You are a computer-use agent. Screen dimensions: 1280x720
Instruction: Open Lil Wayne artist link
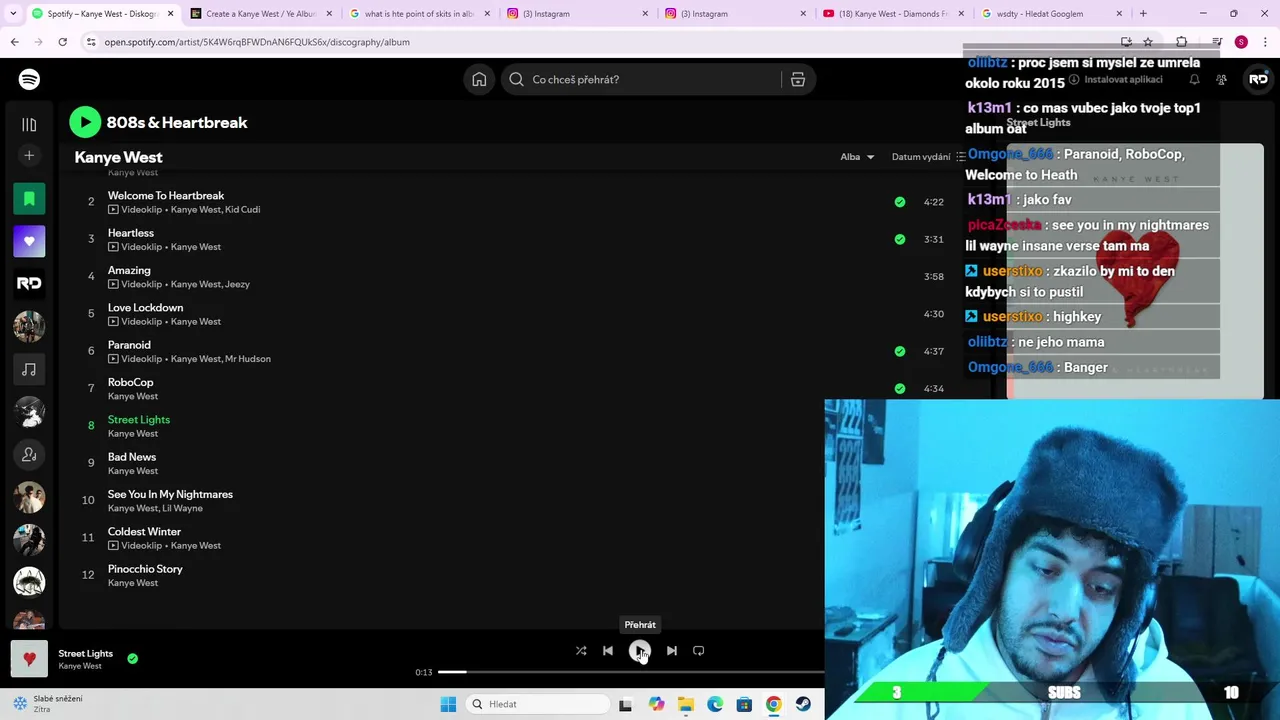[183, 508]
